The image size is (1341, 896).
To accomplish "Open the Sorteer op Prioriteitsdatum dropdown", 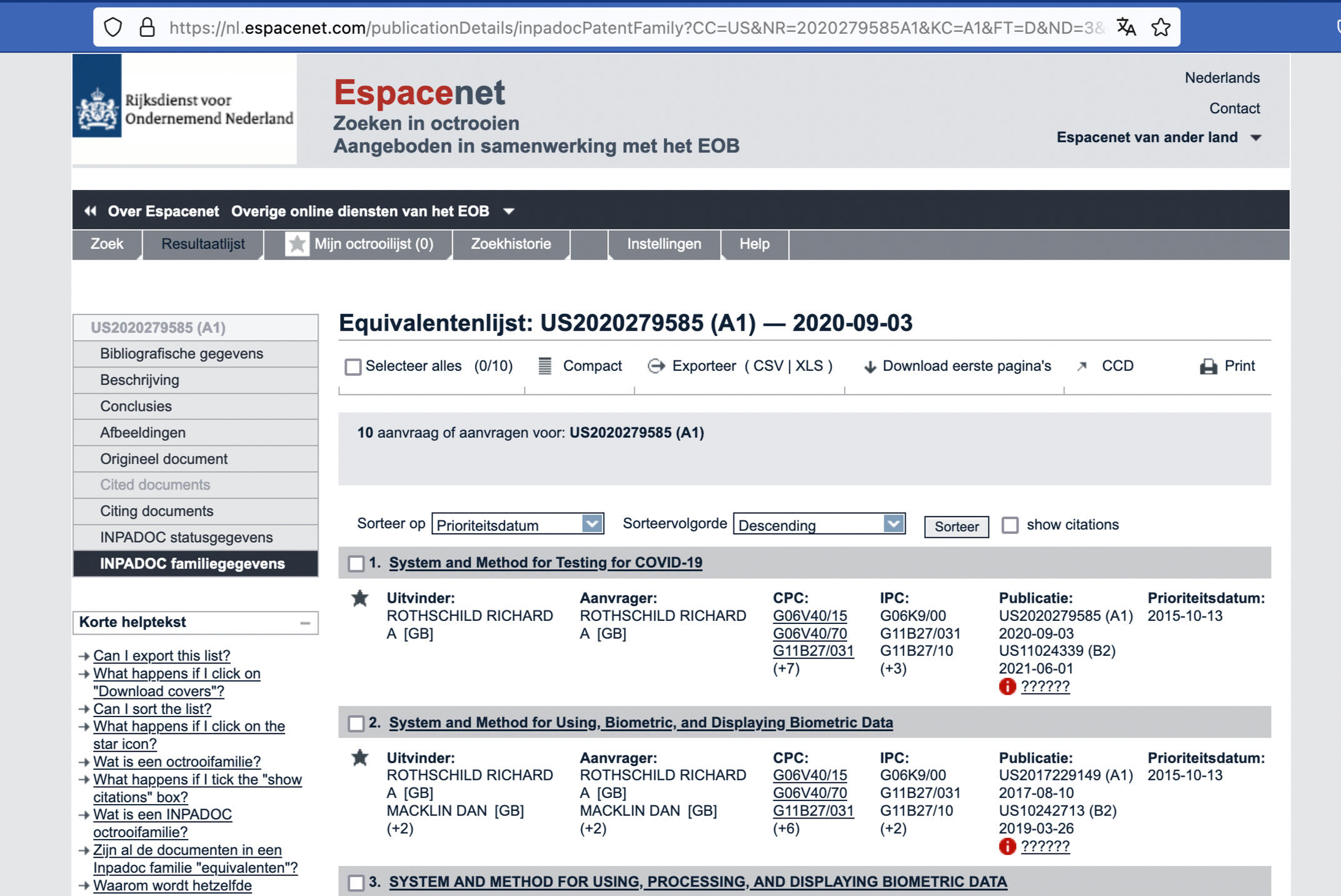I will [x=517, y=524].
